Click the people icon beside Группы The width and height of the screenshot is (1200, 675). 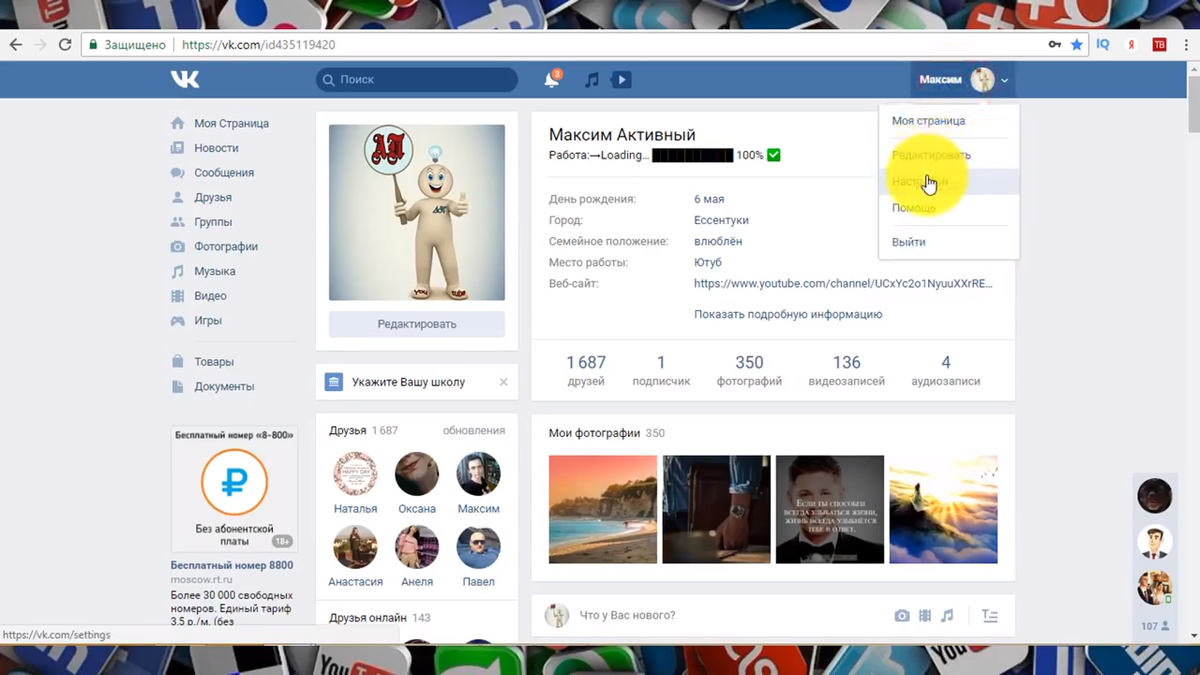[x=177, y=222]
